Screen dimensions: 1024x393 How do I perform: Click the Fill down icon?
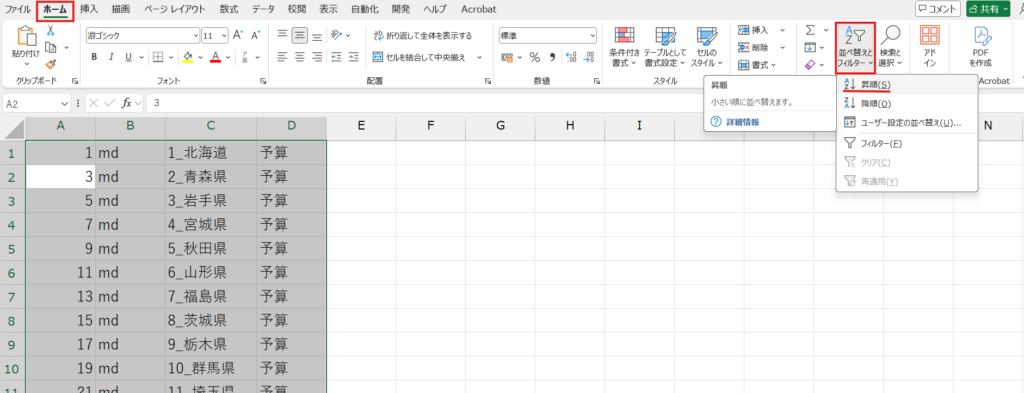click(x=810, y=47)
